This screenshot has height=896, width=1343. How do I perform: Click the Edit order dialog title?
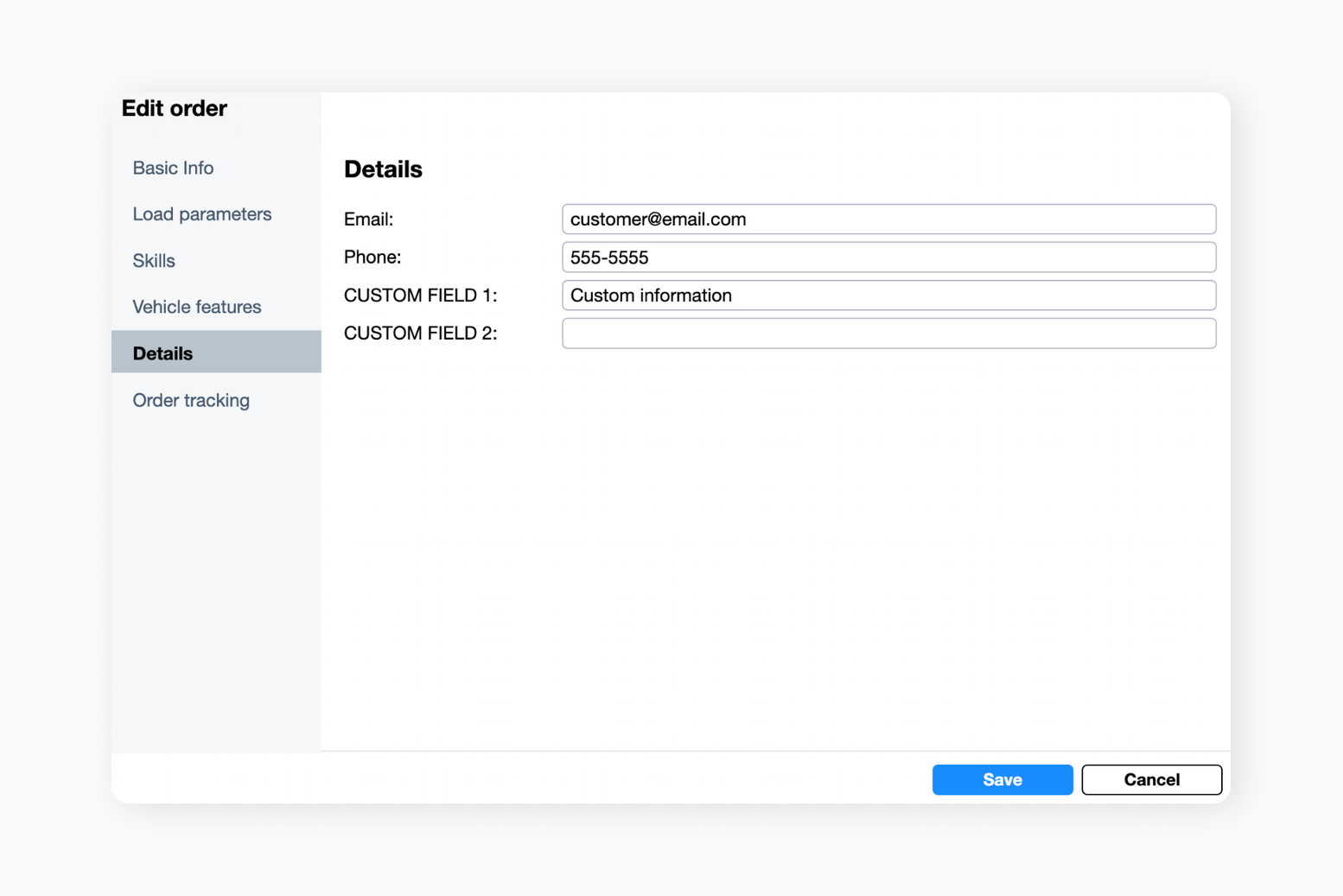tap(175, 108)
